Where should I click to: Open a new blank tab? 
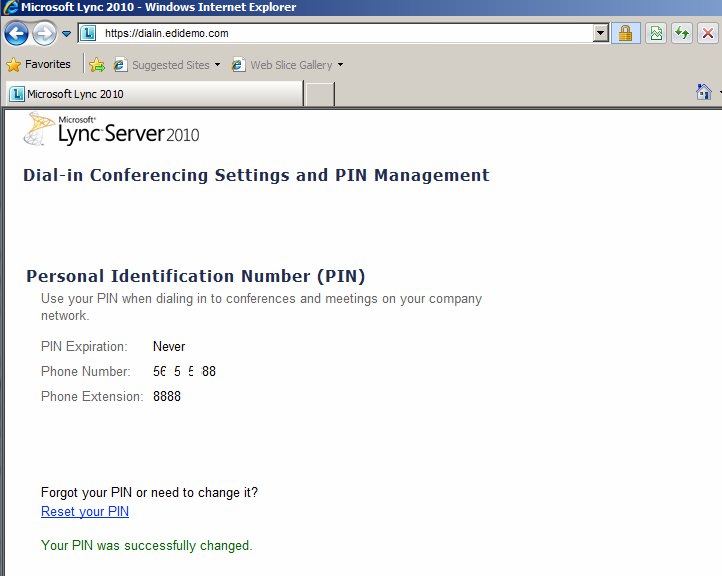(320, 94)
